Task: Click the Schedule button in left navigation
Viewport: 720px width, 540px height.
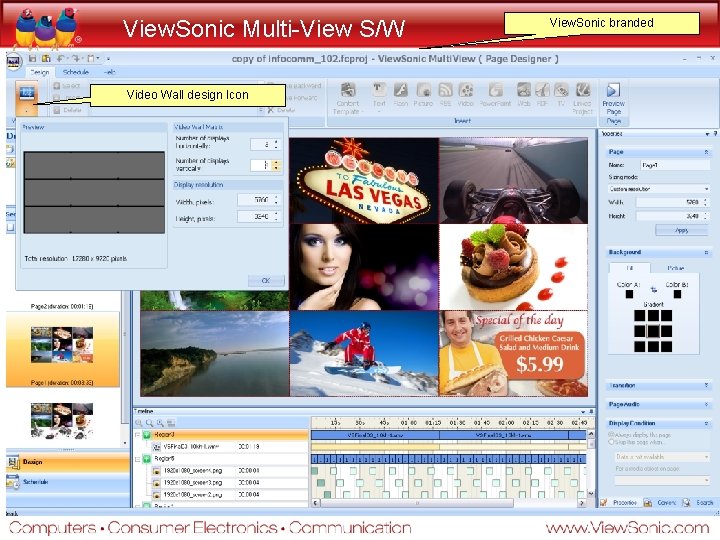Action: coord(68,482)
